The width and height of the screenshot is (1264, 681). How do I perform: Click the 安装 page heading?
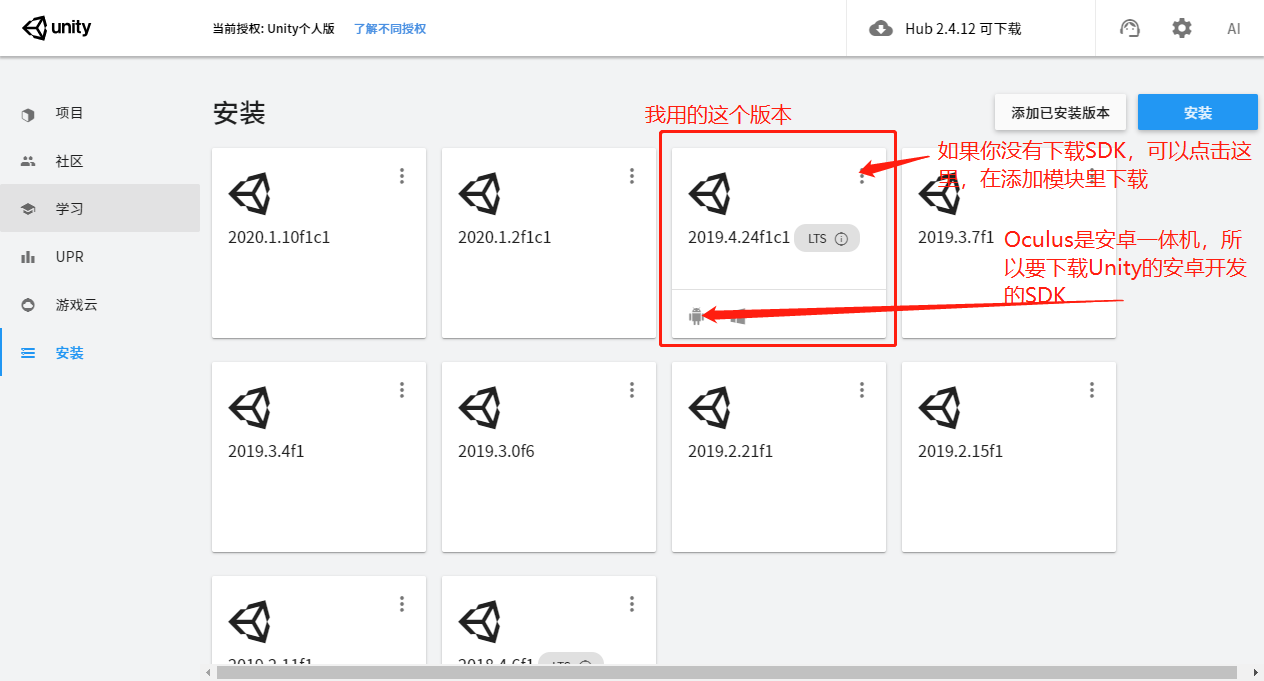point(239,113)
